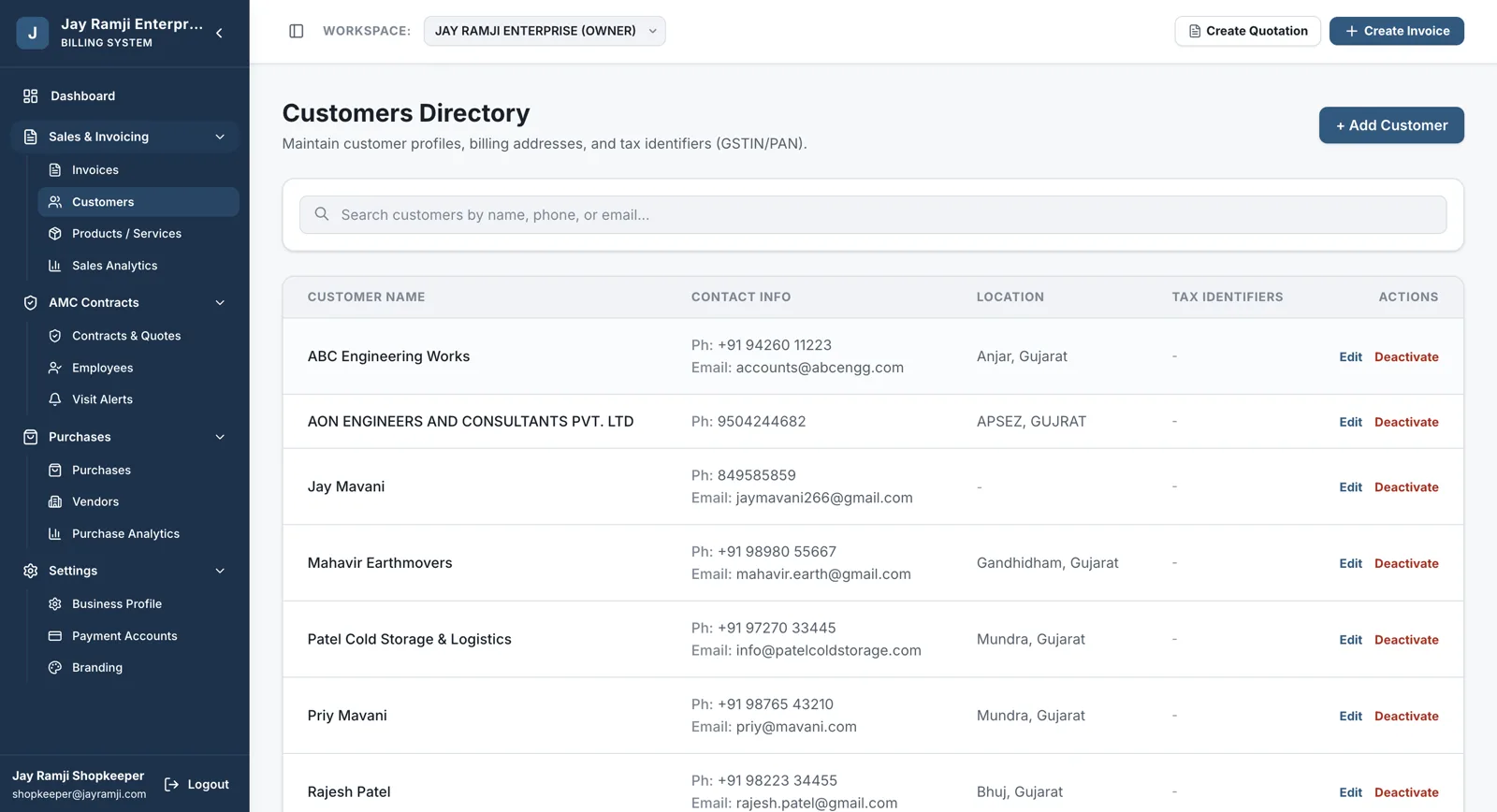Collapse the AMC Contracts section
Viewport: 1497px width, 812px height.
coord(220,302)
